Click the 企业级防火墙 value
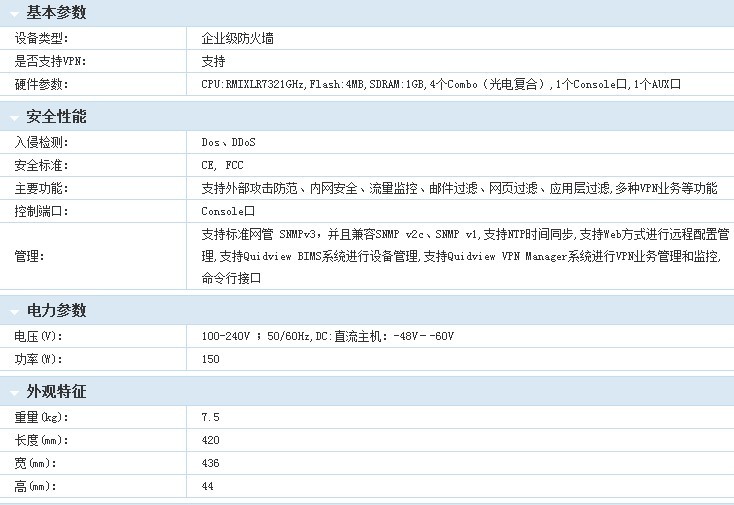The height and width of the screenshot is (505, 734). click(238, 38)
